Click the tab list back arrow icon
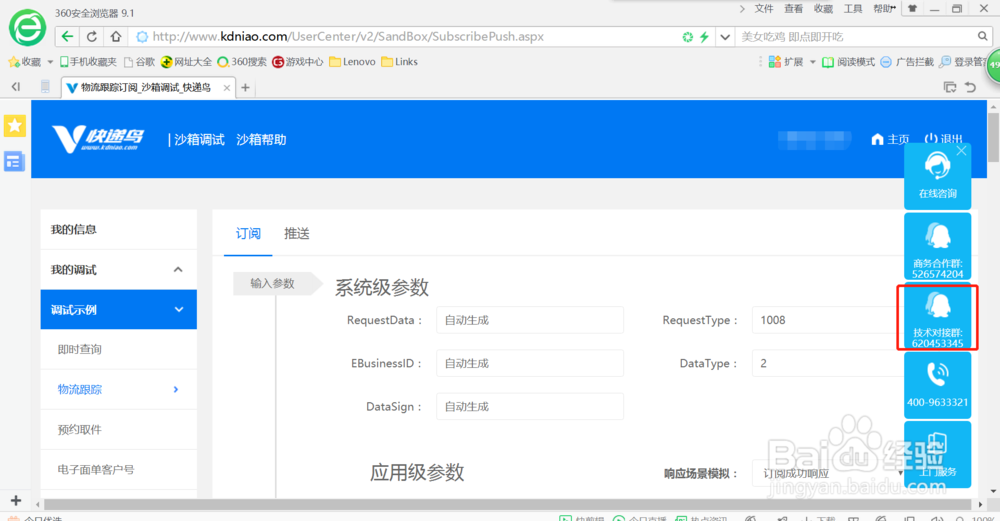Viewport: 1000px width, 521px height. 16,87
